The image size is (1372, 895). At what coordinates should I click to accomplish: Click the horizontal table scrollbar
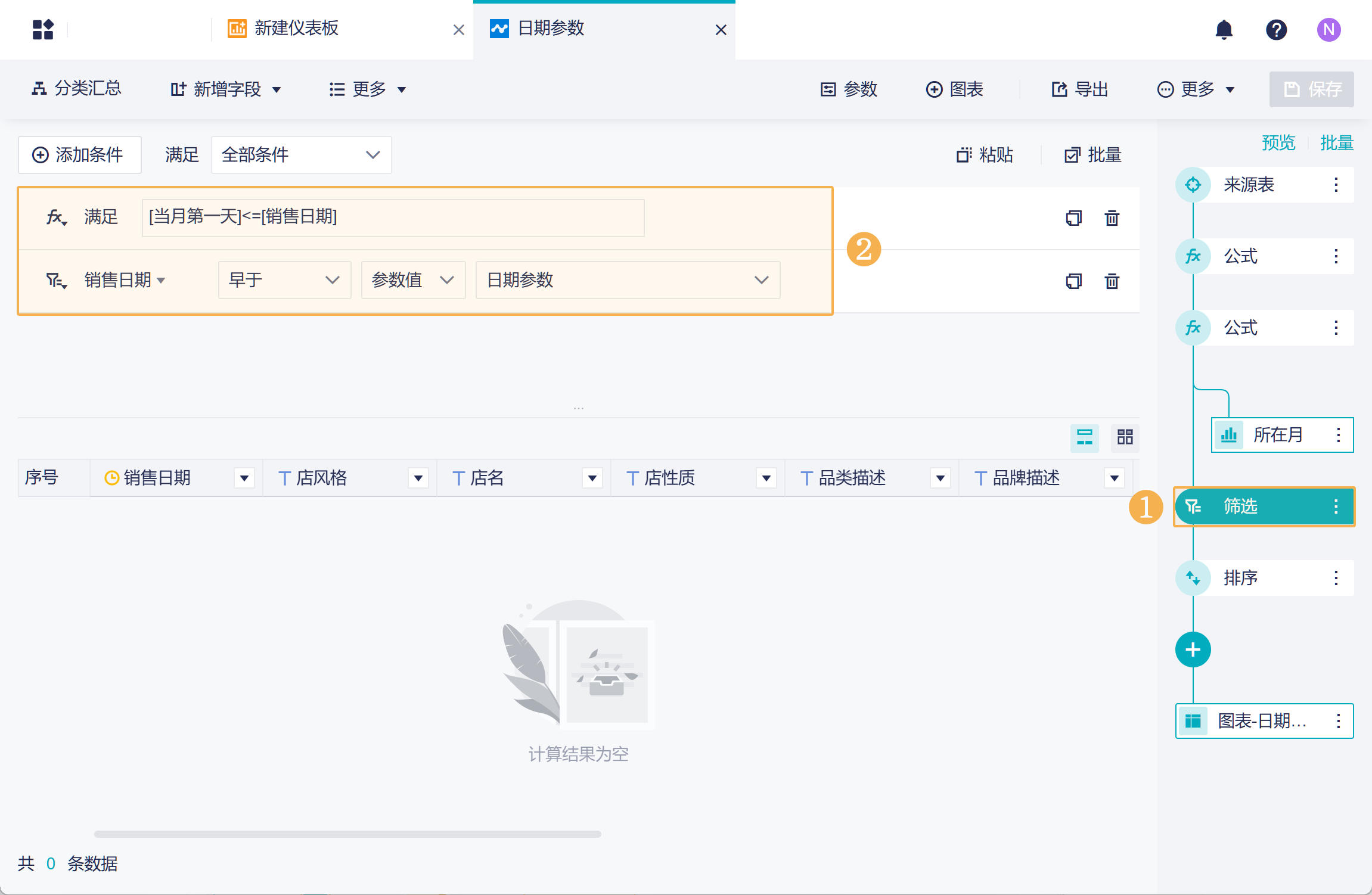347,834
